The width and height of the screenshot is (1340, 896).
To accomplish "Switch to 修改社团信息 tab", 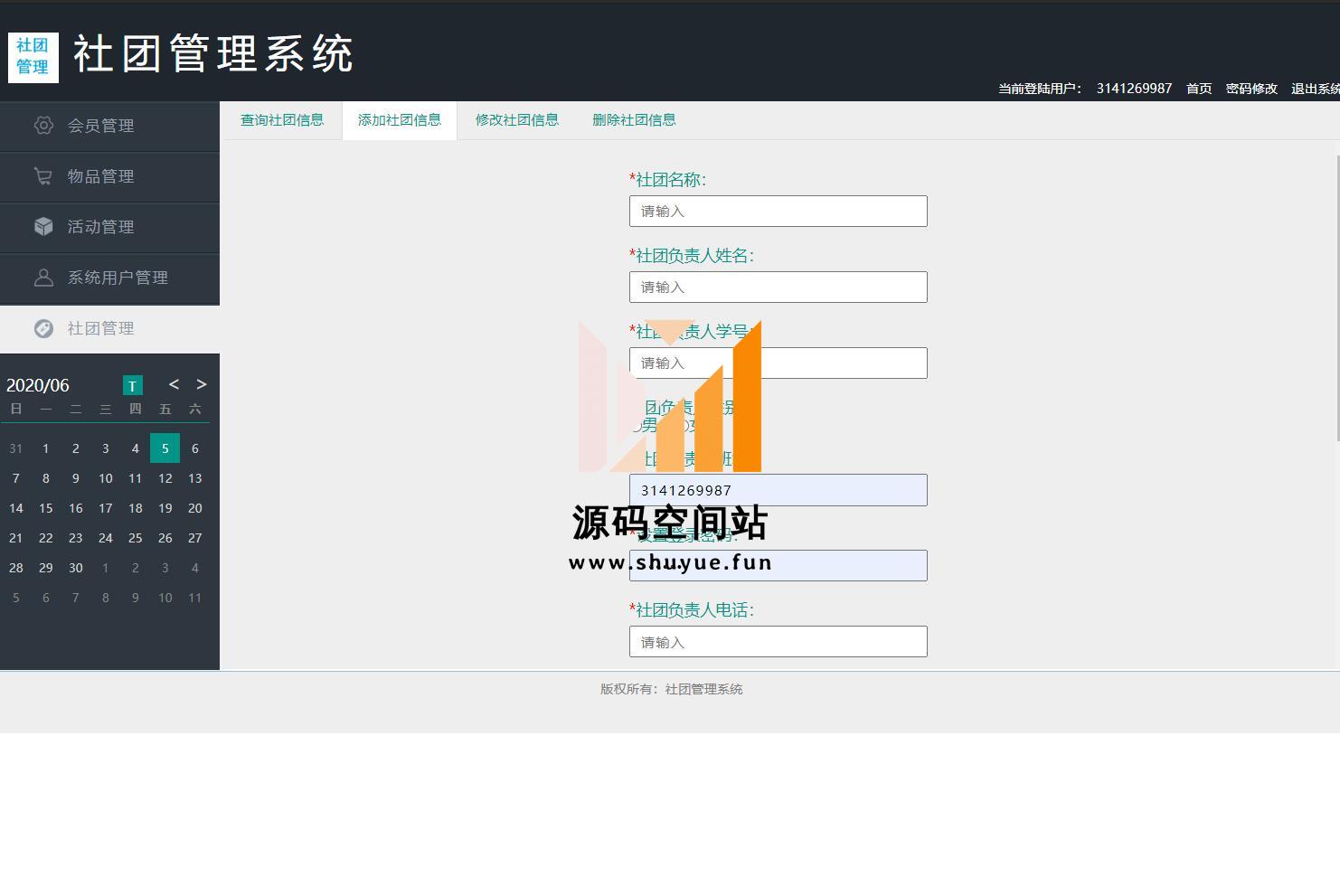I will [x=517, y=120].
